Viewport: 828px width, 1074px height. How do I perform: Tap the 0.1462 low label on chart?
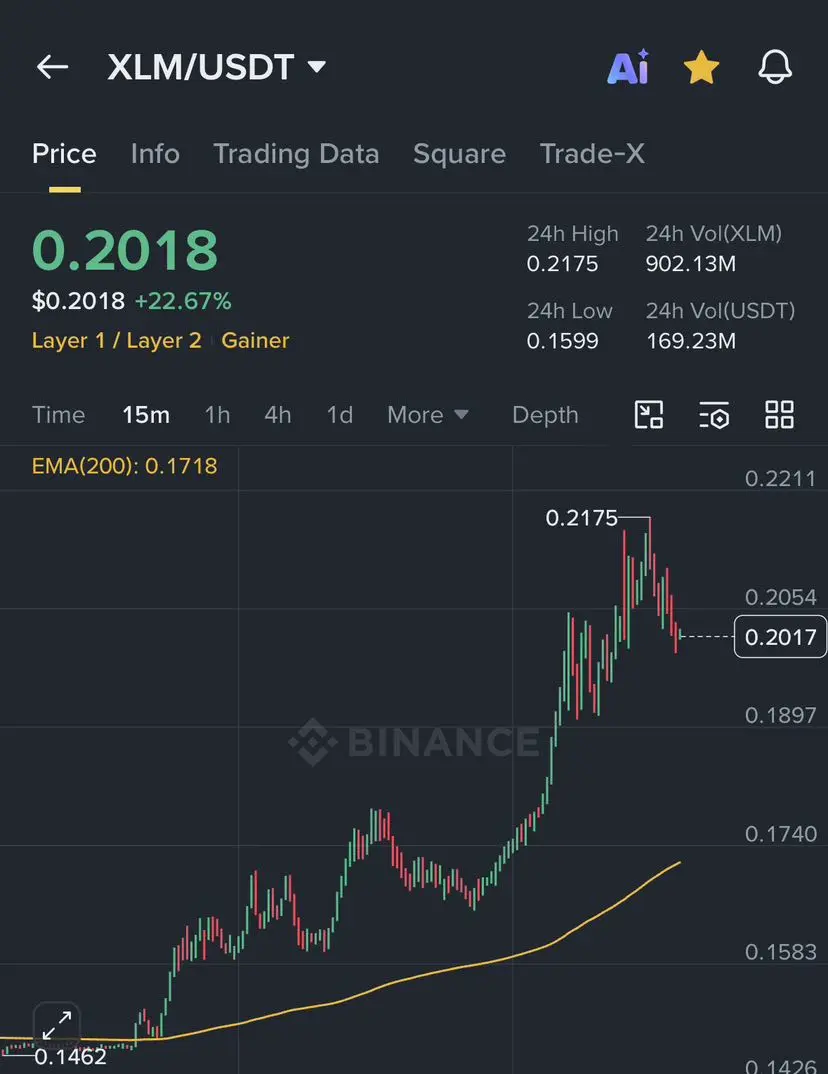pos(71,1057)
